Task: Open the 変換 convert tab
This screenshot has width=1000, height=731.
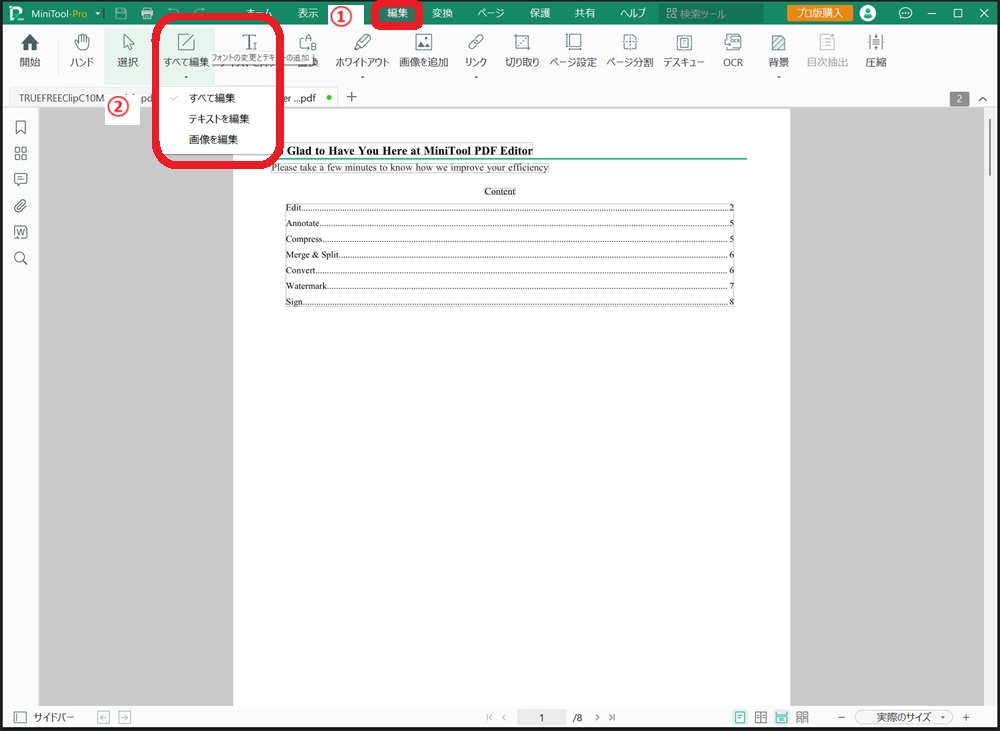Action: (442, 13)
